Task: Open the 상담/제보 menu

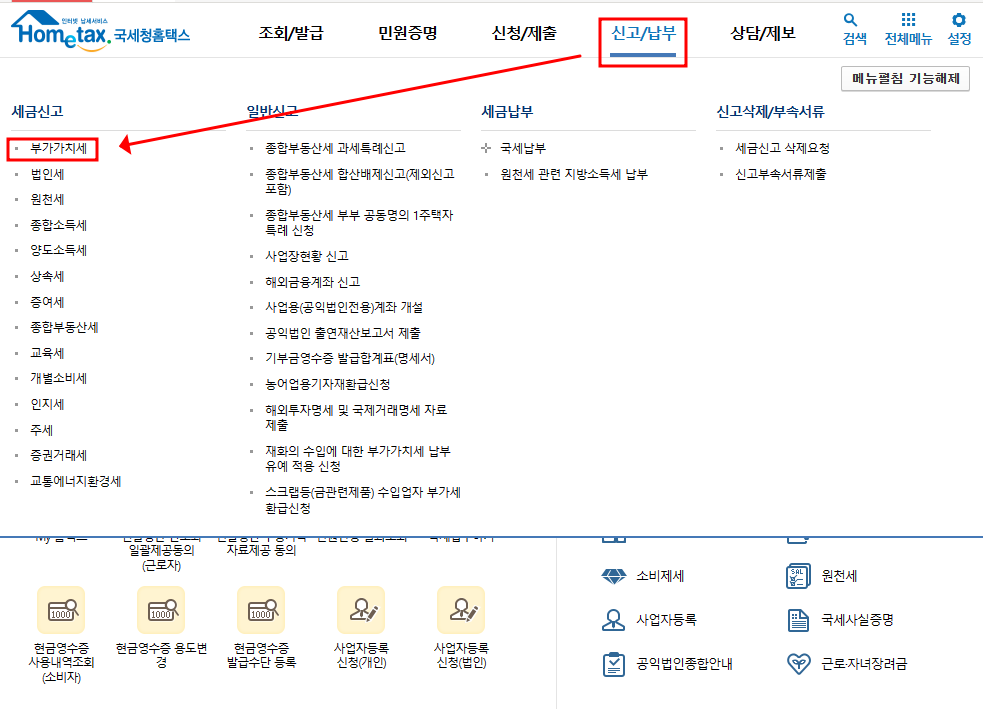Action: pos(759,31)
